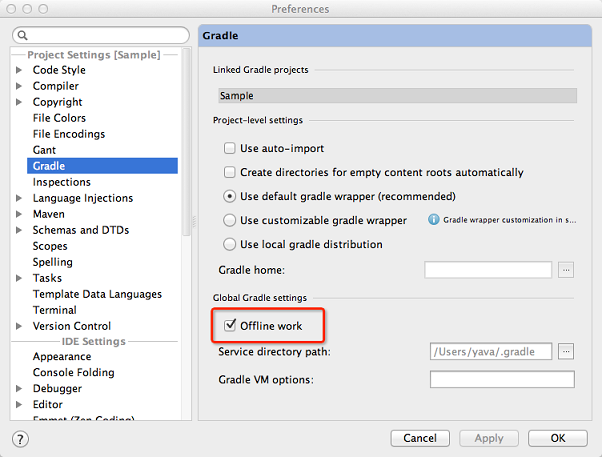
Task: Click the info icon beside Gradle wrapper customization
Action: [433, 220]
